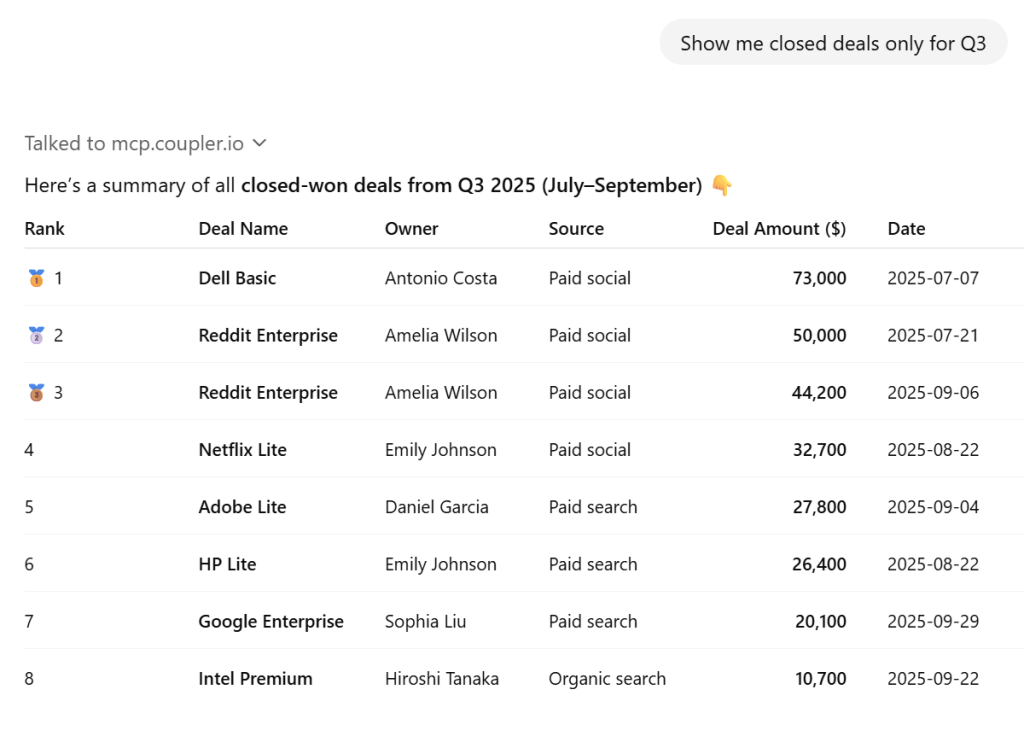This screenshot has width=1024, height=748.
Task: Click the 'Organic search' source cell
Action: click(x=607, y=679)
